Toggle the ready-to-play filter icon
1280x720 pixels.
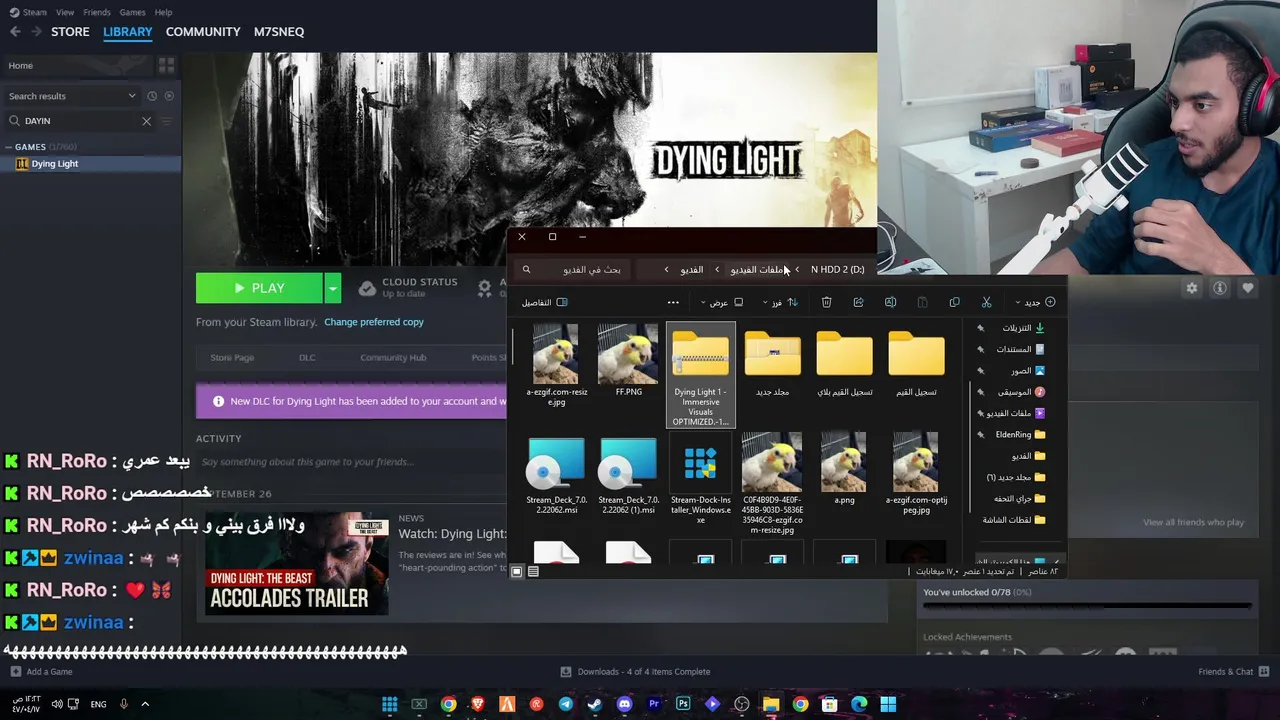(x=169, y=96)
